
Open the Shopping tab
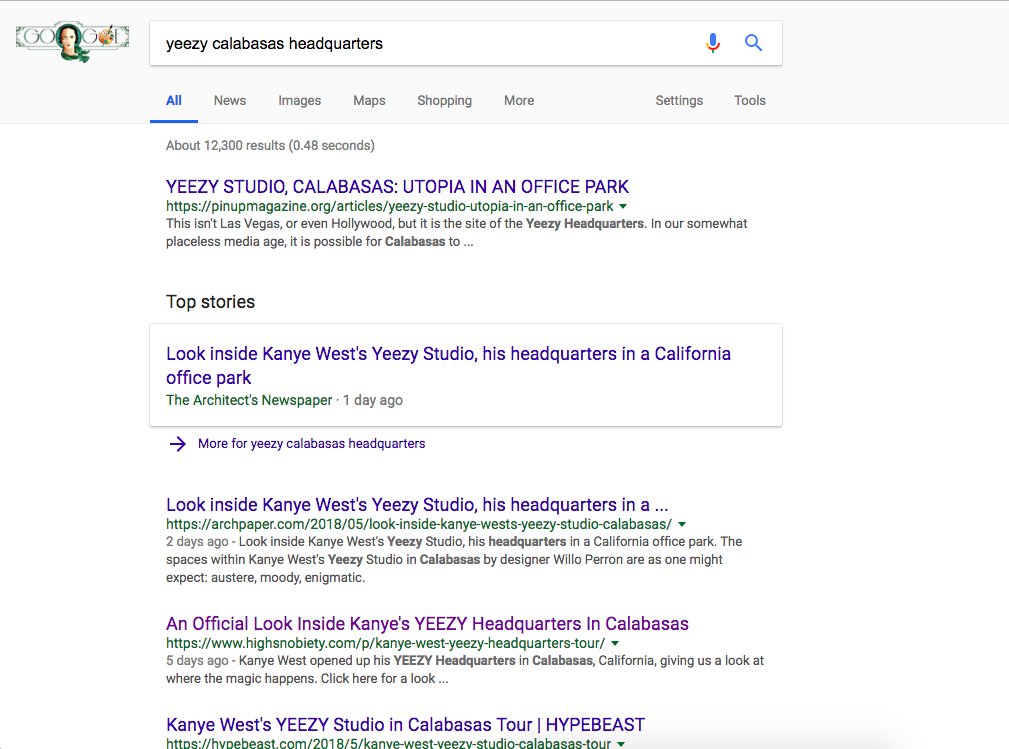(445, 100)
